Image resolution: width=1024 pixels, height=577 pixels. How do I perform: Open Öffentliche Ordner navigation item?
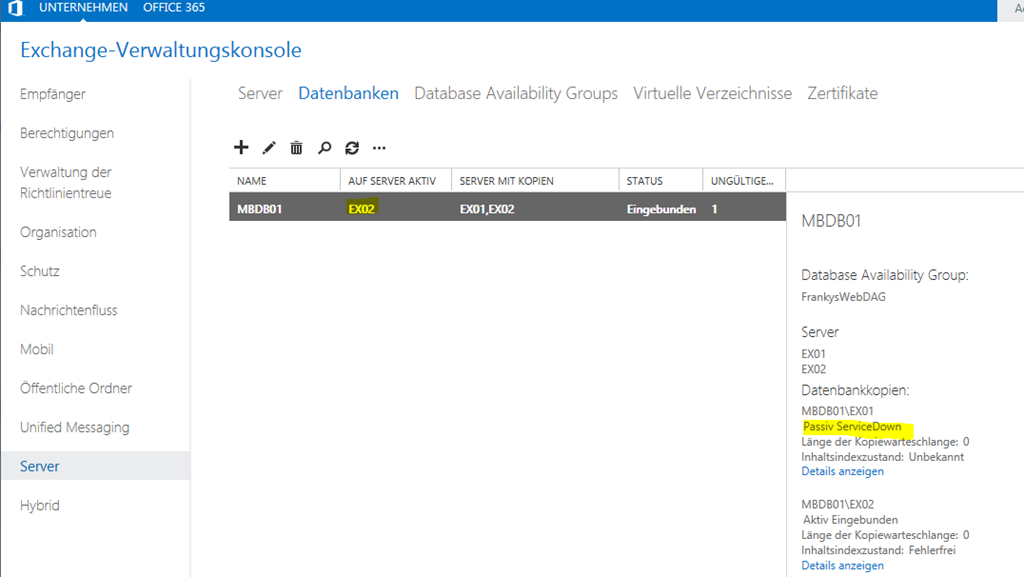pyautogui.click(x=76, y=388)
